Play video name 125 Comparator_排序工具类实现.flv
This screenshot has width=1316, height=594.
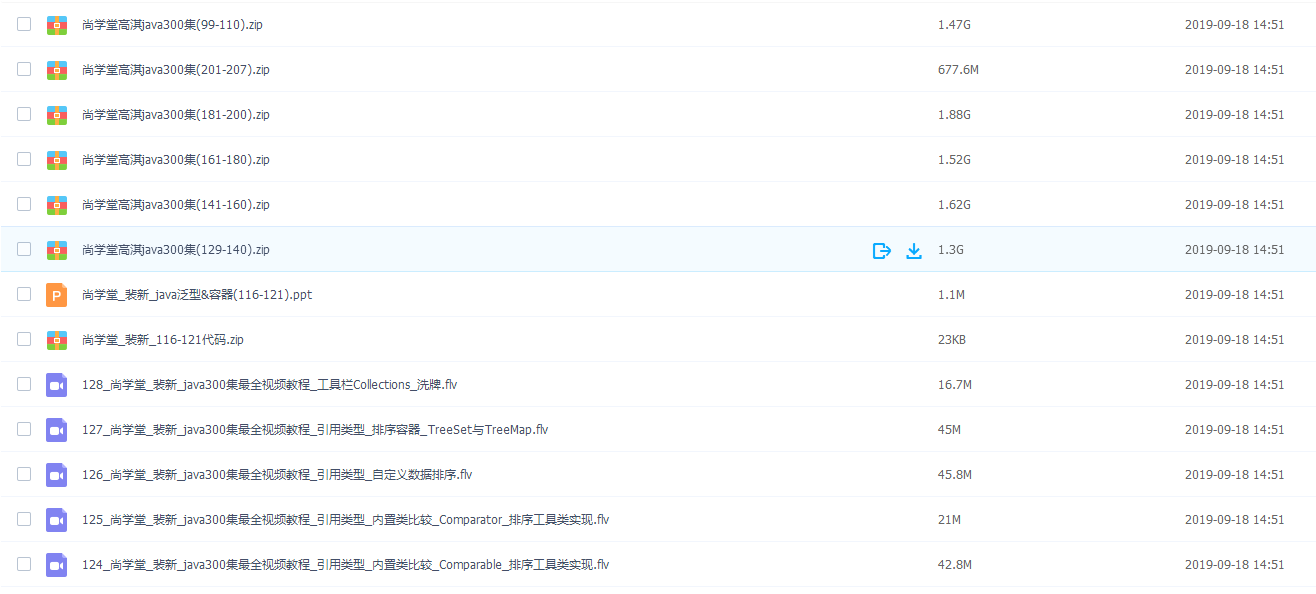point(345,520)
